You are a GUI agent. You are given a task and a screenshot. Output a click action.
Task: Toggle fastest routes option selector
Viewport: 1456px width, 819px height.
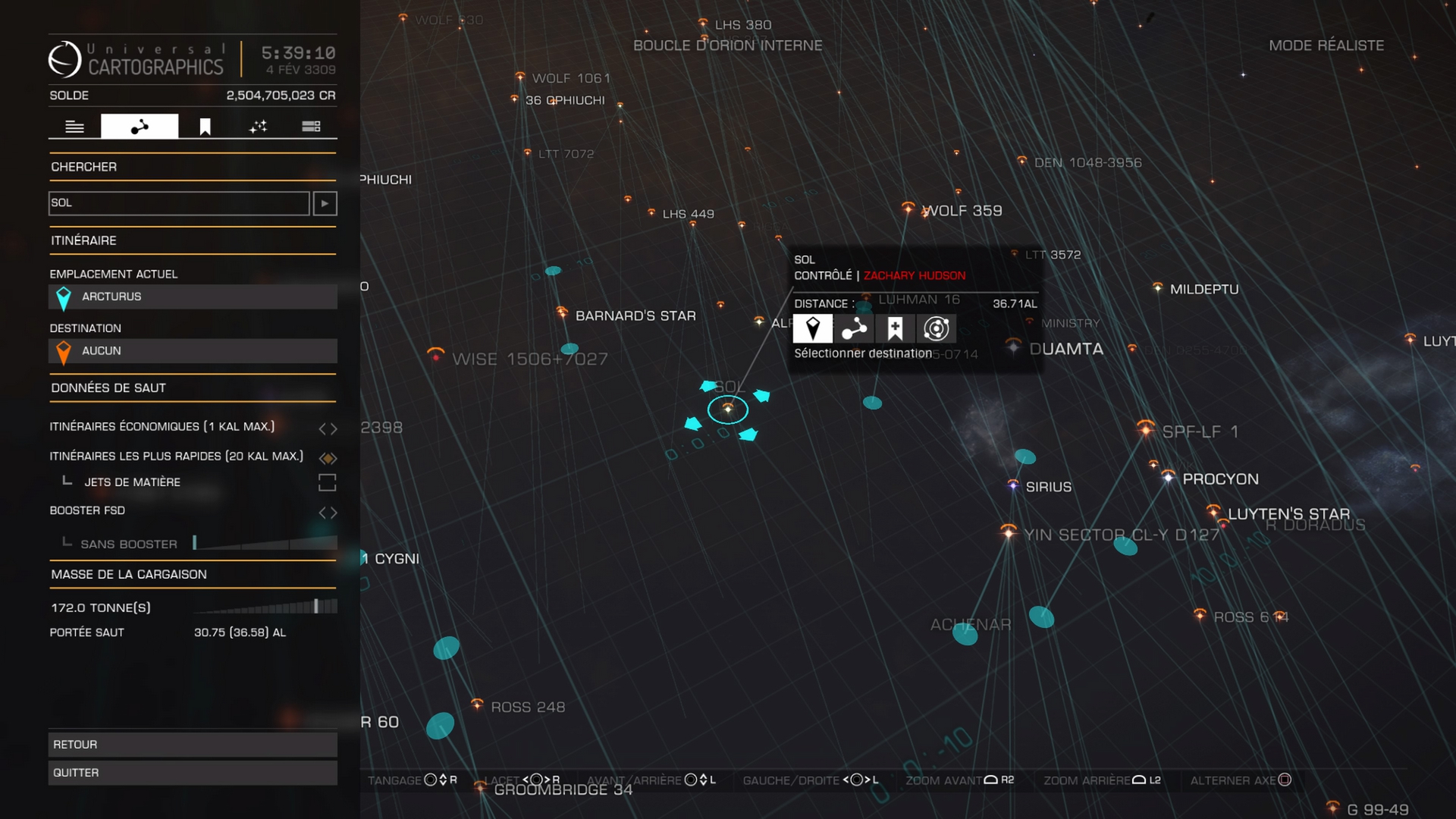328,458
